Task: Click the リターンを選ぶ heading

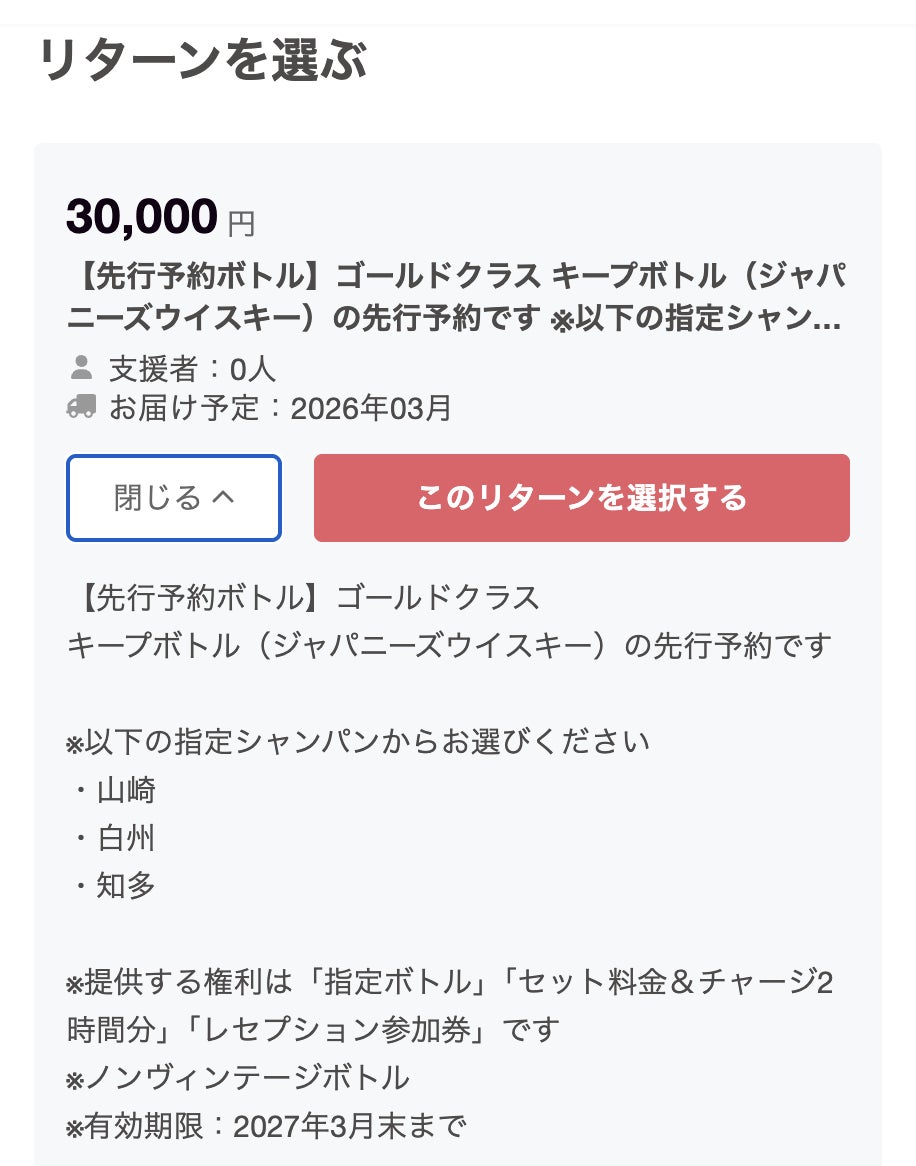Action: point(203,61)
